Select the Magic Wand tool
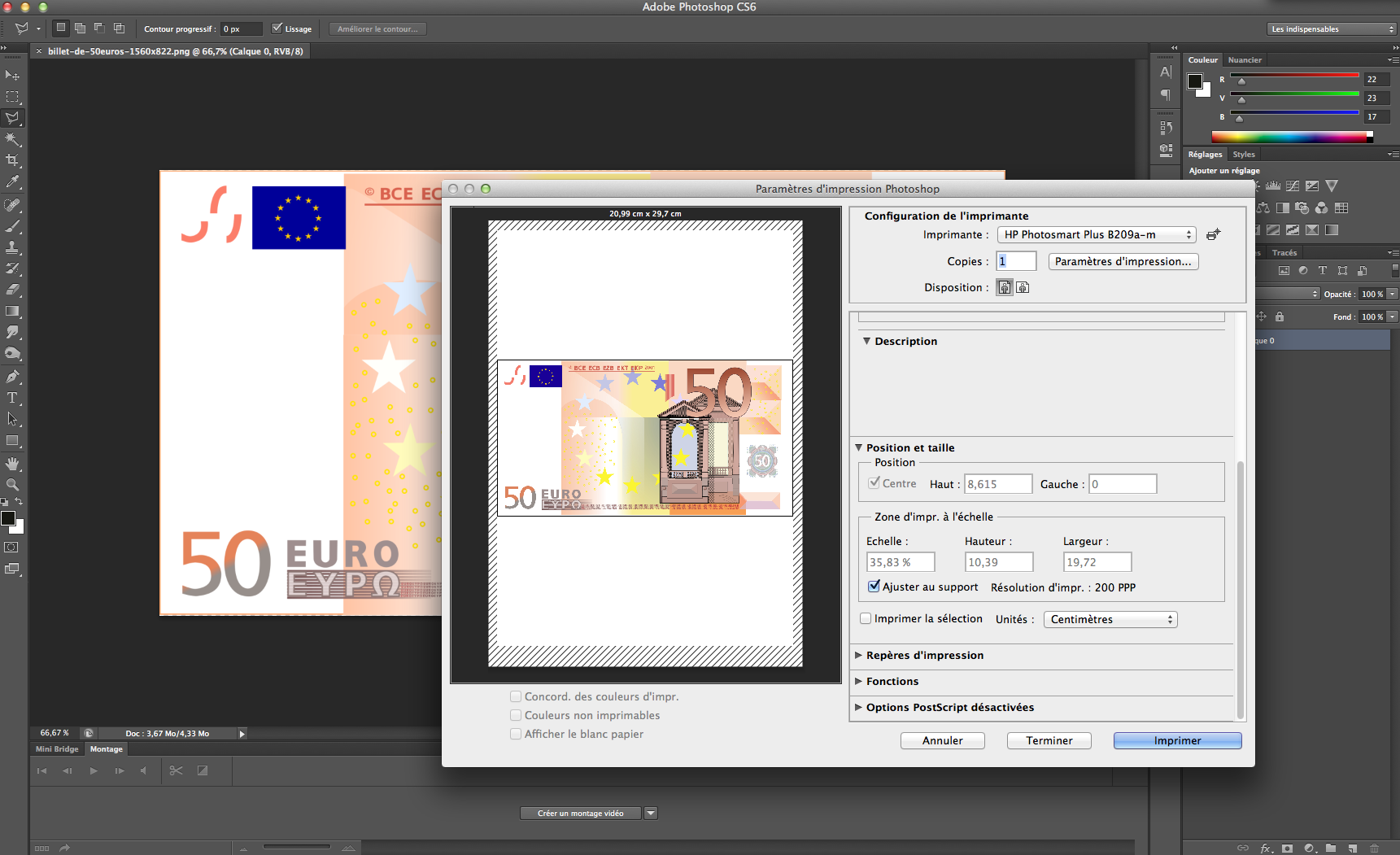Image resolution: width=1400 pixels, height=855 pixels. (13, 139)
